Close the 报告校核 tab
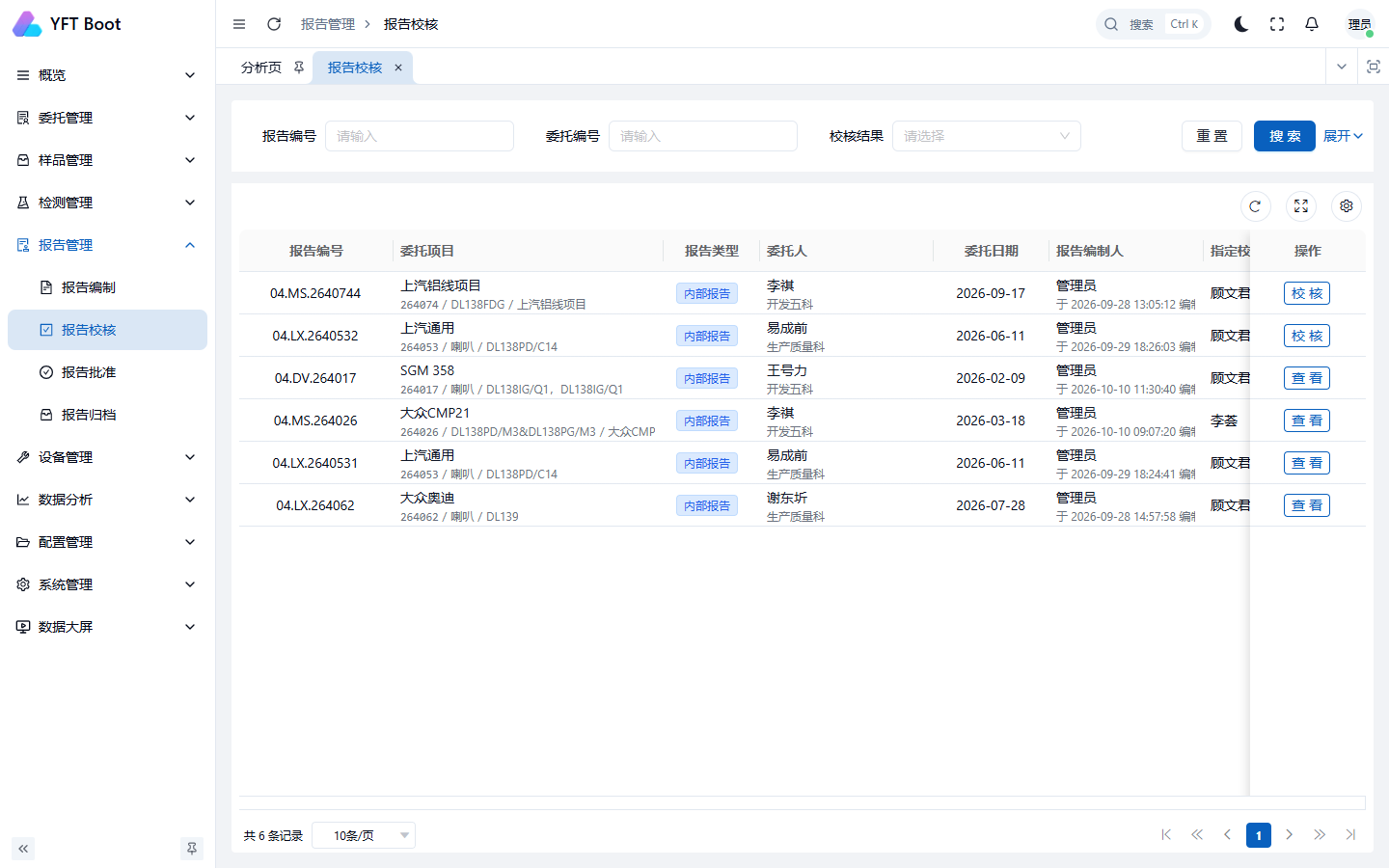The width and height of the screenshot is (1389, 868). [x=398, y=68]
